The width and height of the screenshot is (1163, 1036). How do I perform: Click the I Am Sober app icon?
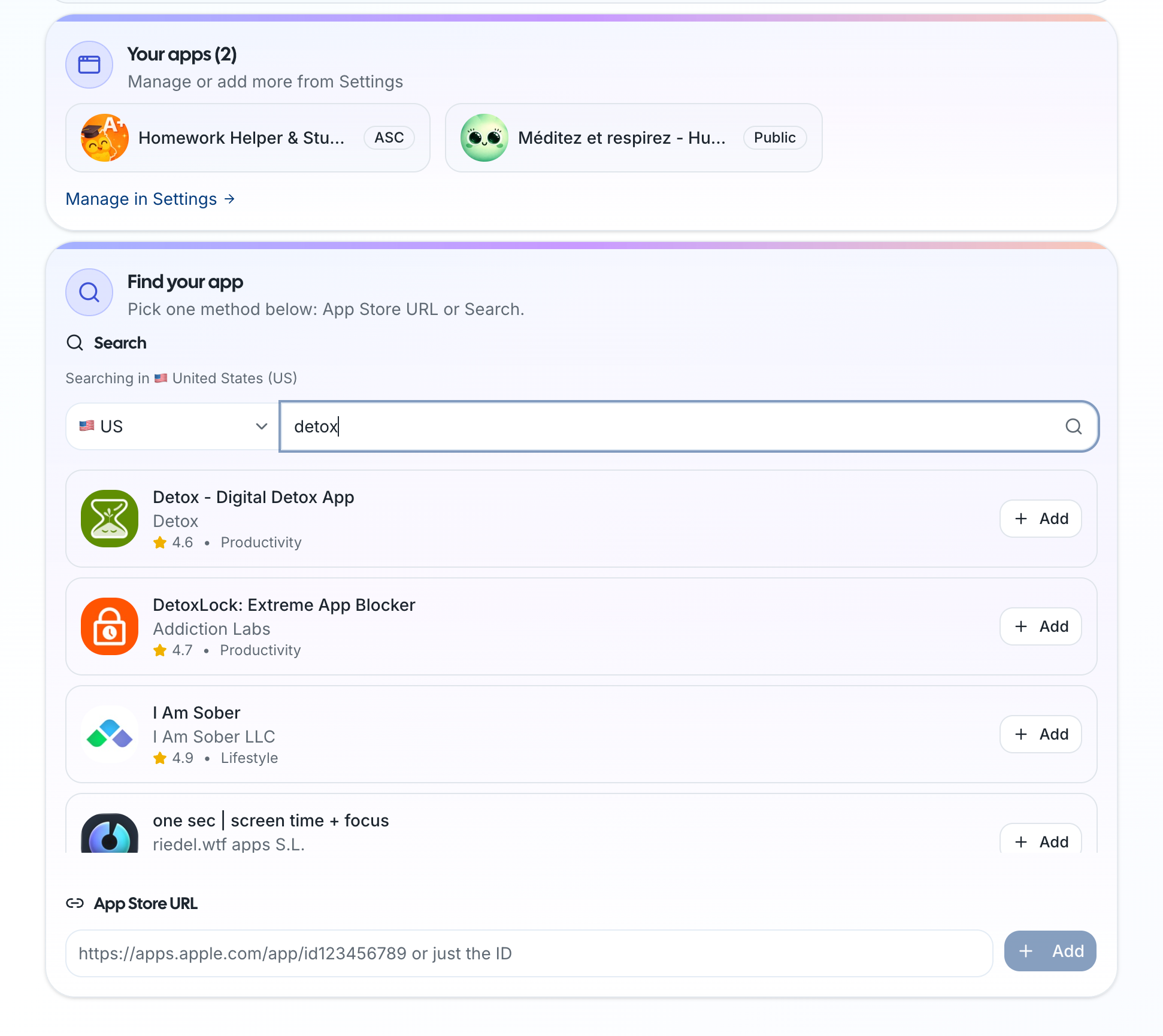[x=110, y=734]
